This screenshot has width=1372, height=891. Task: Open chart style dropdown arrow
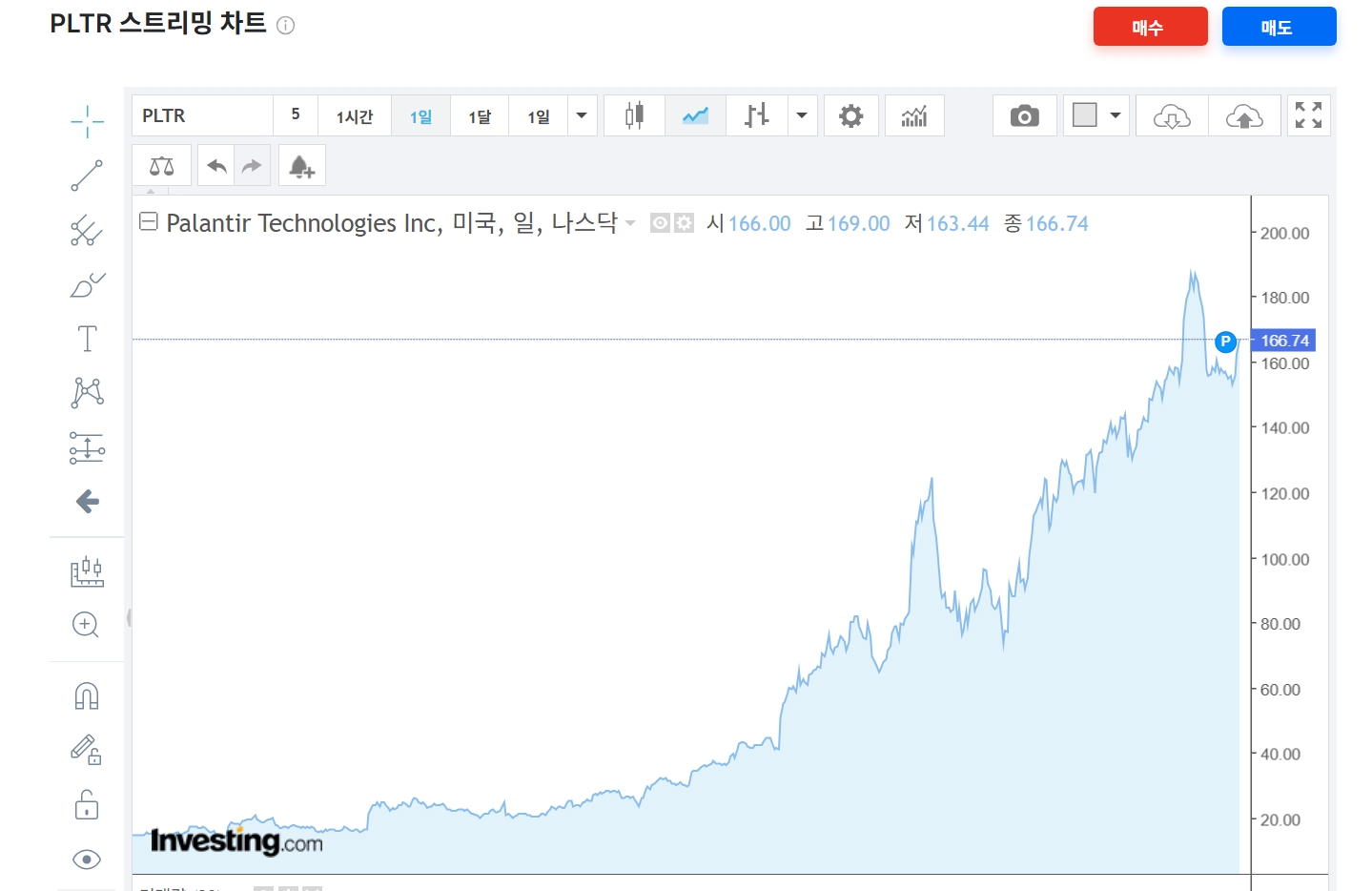pos(802,115)
